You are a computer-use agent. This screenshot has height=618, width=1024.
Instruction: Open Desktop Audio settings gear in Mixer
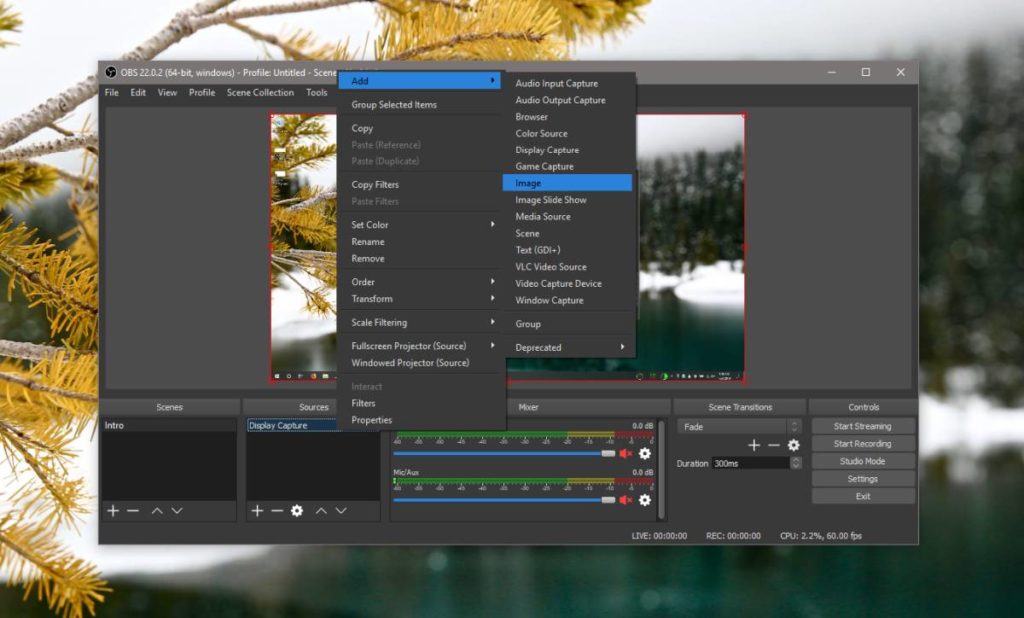645,454
